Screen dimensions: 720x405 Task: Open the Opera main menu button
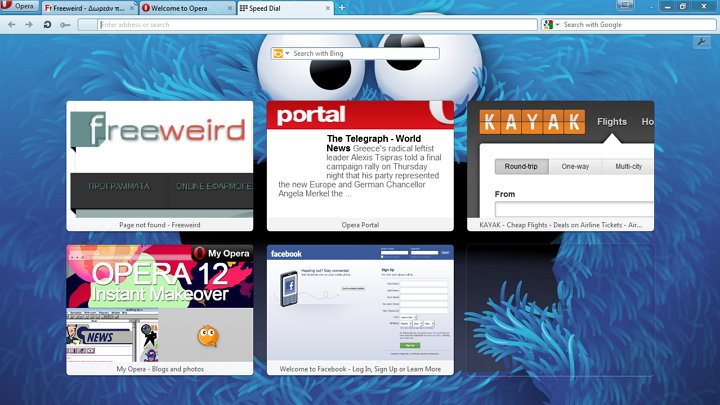click(19, 6)
